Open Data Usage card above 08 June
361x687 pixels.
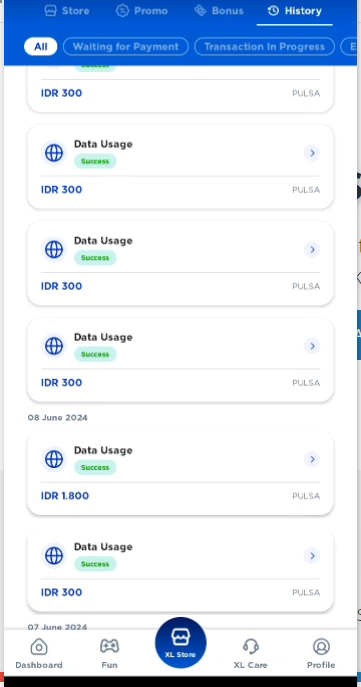pos(180,360)
